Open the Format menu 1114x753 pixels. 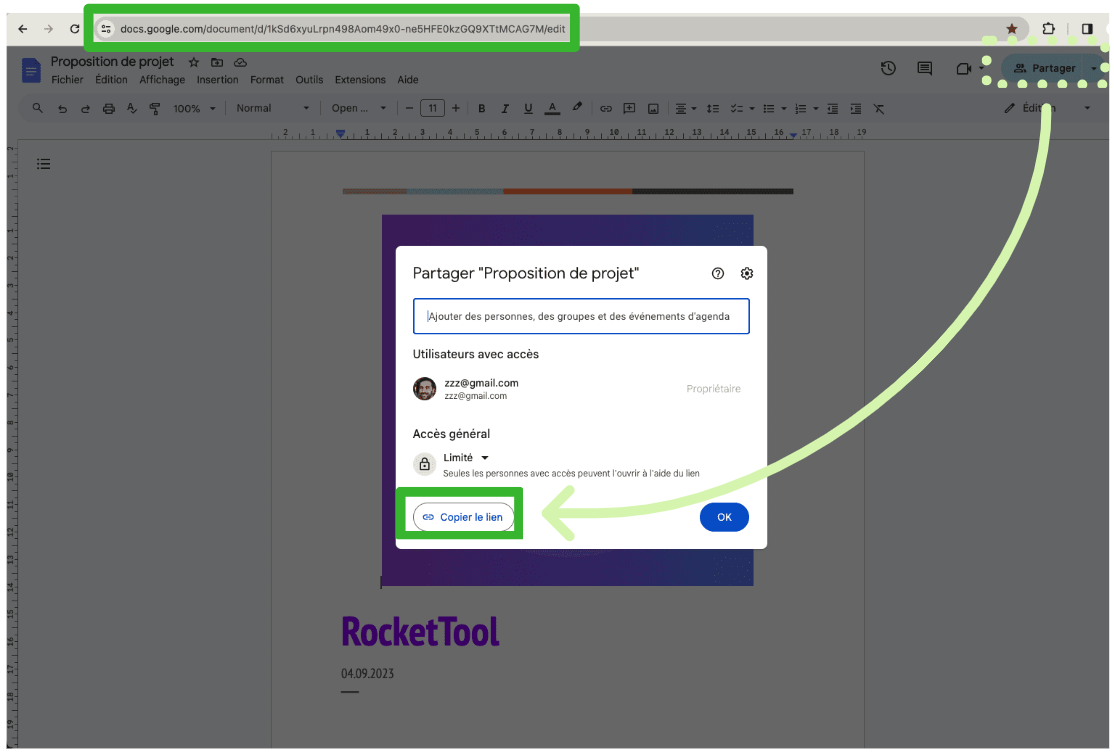(x=267, y=80)
